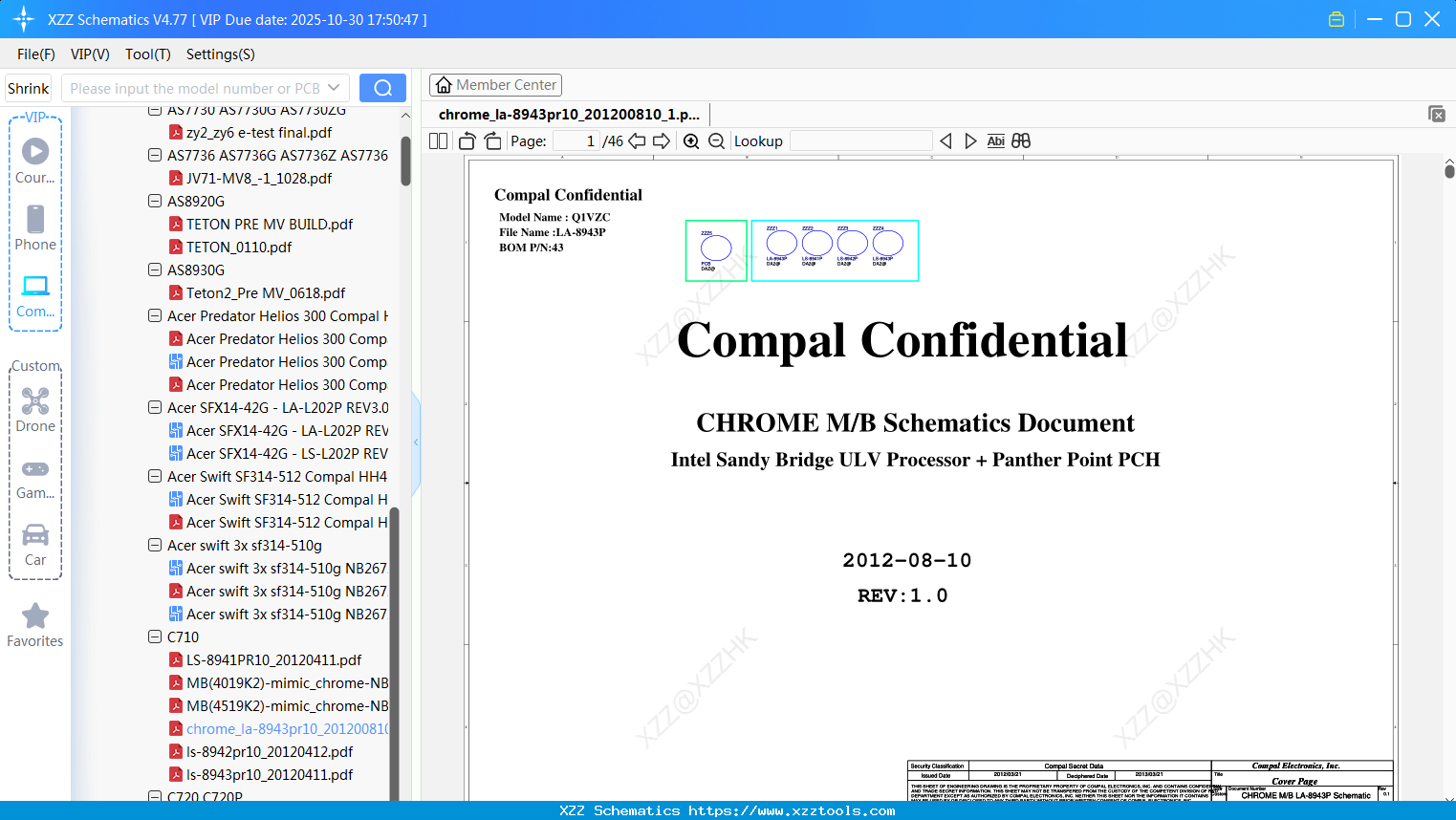Open the Member Center home button

click(x=495, y=85)
